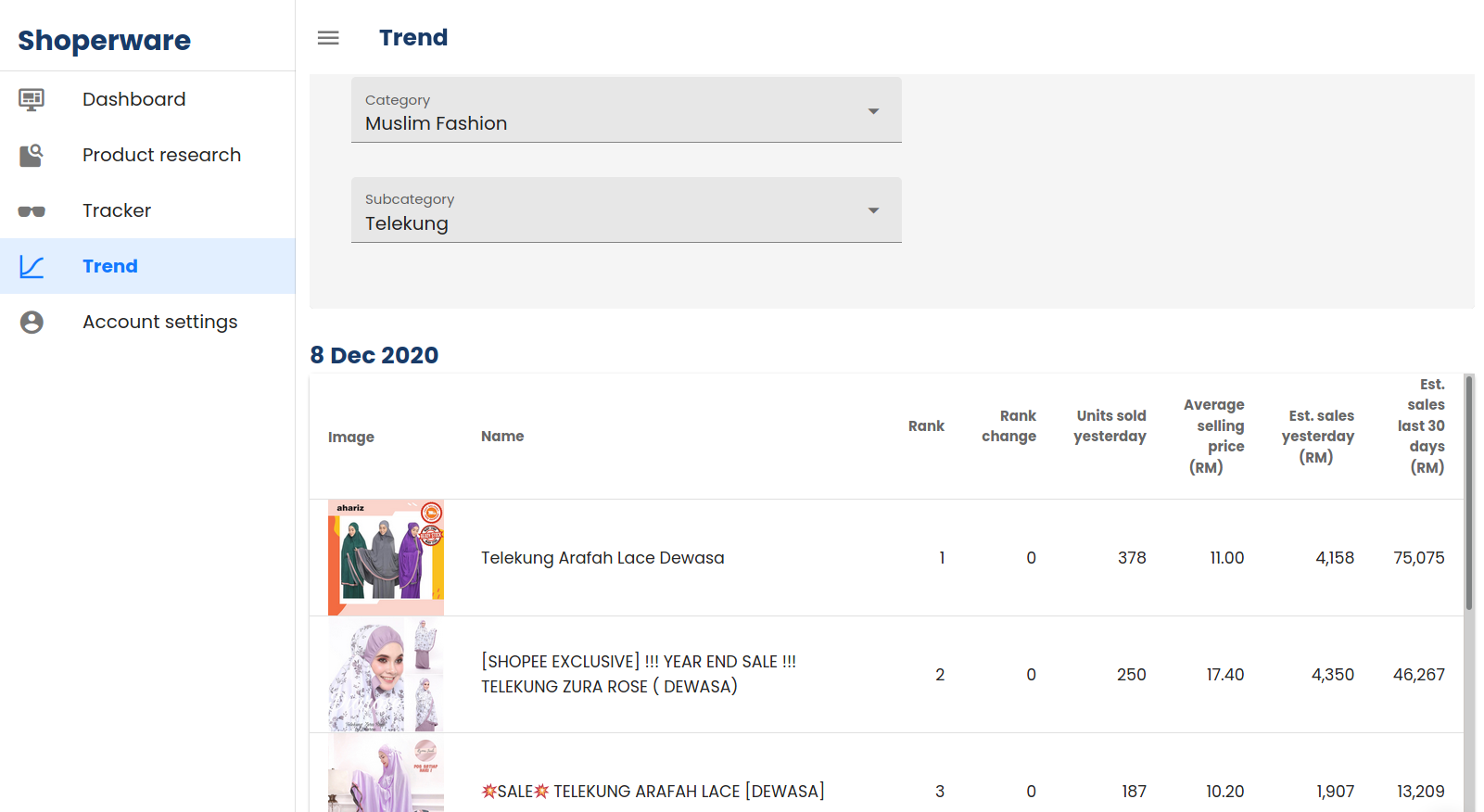Click the SALE Telekung Arafah Lace thumbnail
Screen dimensions: 1484x812
point(386,773)
